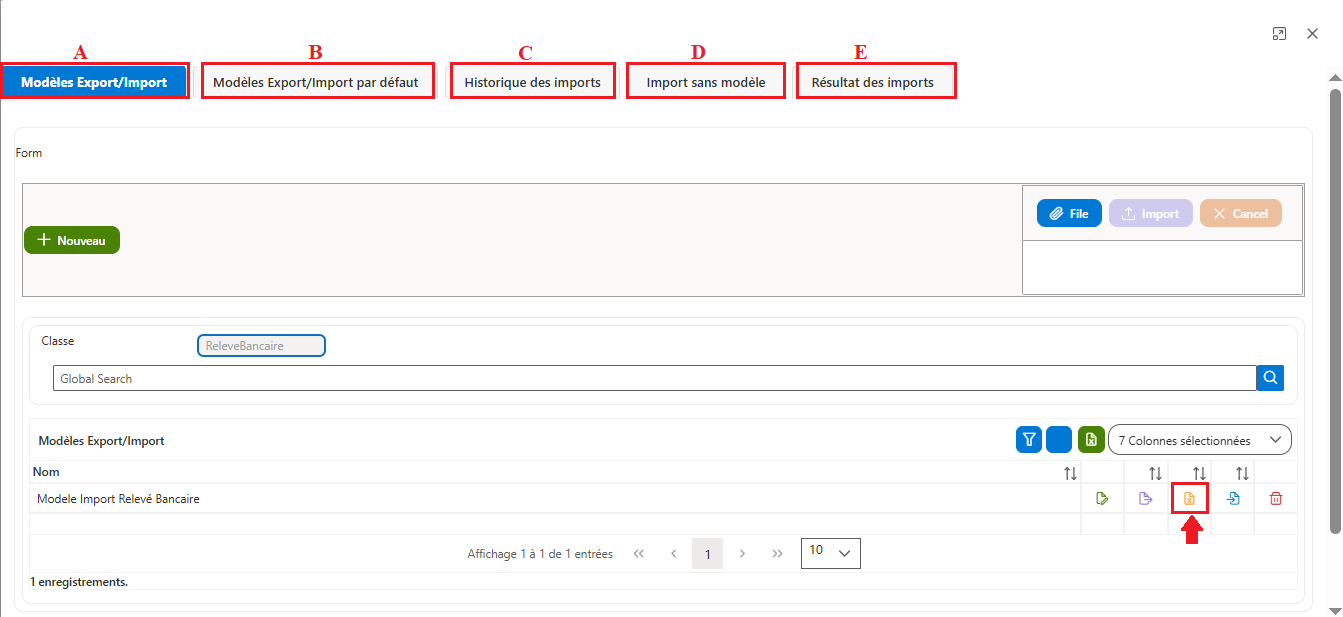Click the blank blue button beside filter

pyautogui.click(x=1059, y=439)
